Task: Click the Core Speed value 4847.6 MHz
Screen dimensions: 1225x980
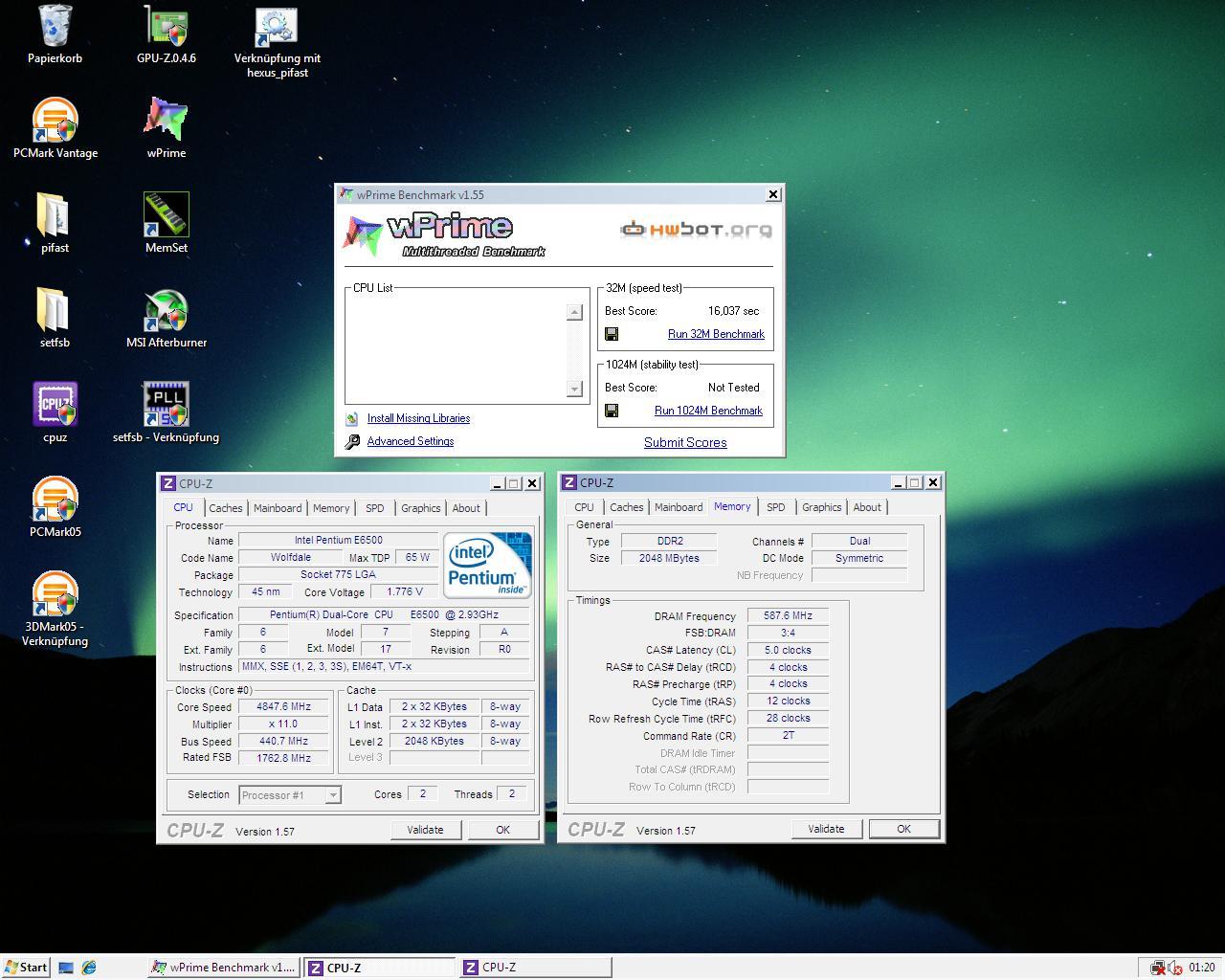Action: (283, 707)
